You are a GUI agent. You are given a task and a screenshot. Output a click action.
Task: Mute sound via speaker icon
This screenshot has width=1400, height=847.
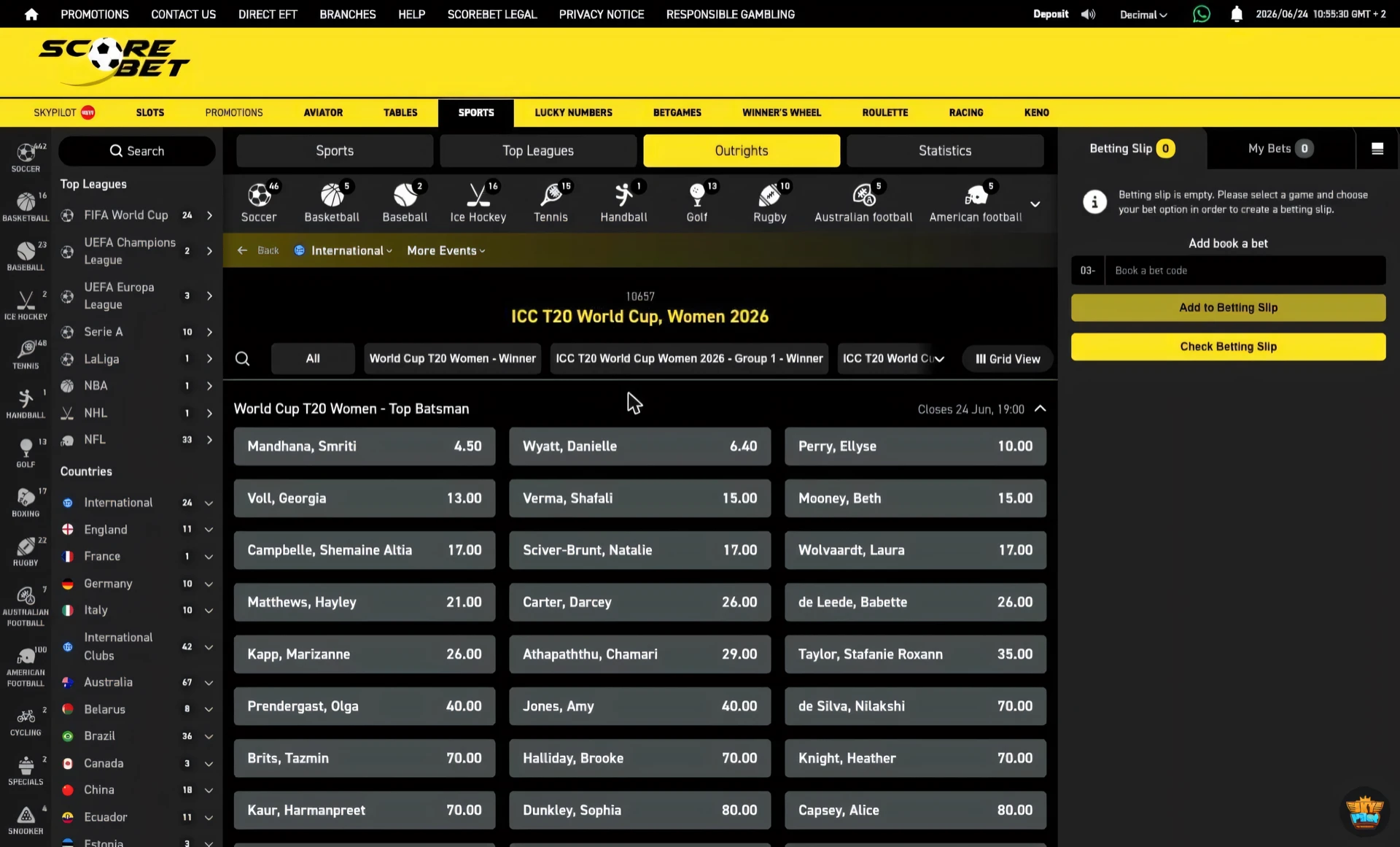coord(1088,14)
